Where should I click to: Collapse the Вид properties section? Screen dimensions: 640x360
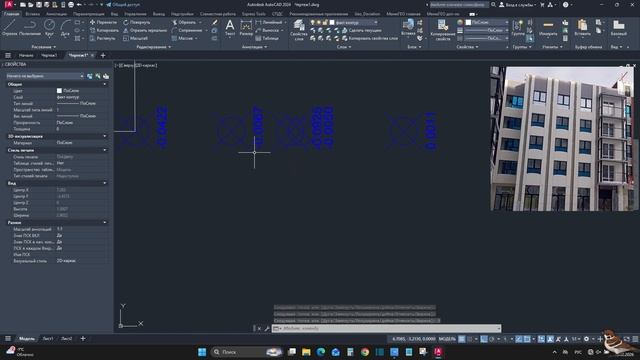click(105, 183)
